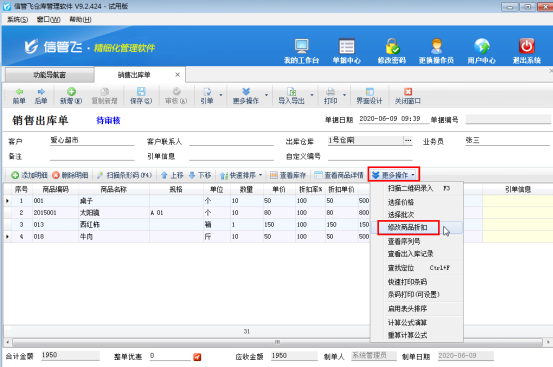Open 单据中心 document center icon
Image resolution: width=553 pixels, height=367 pixels.
[347, 46]
